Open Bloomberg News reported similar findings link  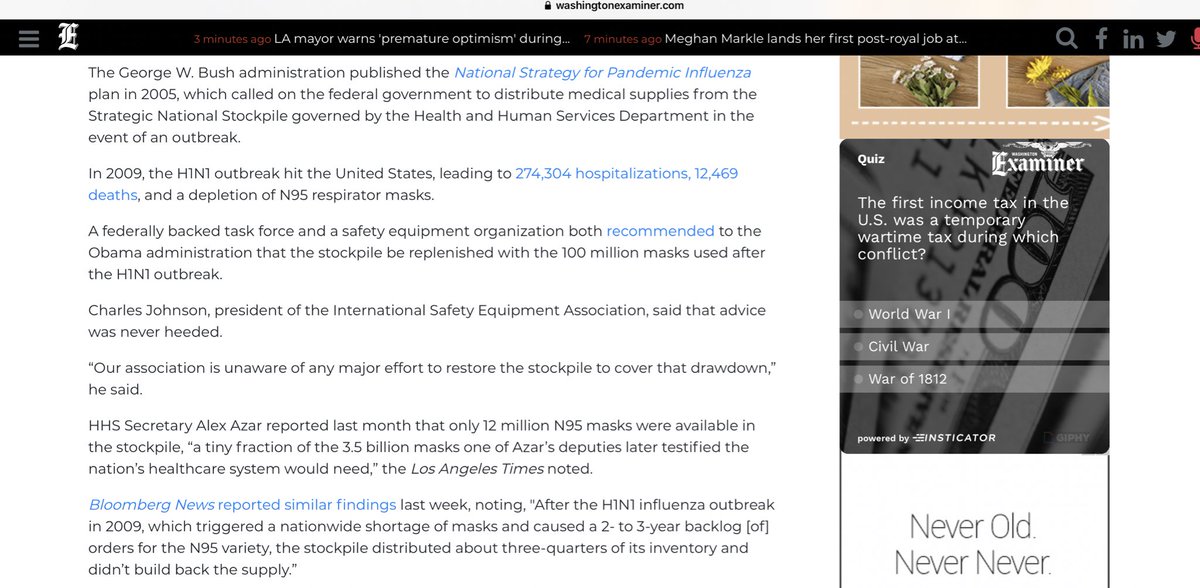242,505
